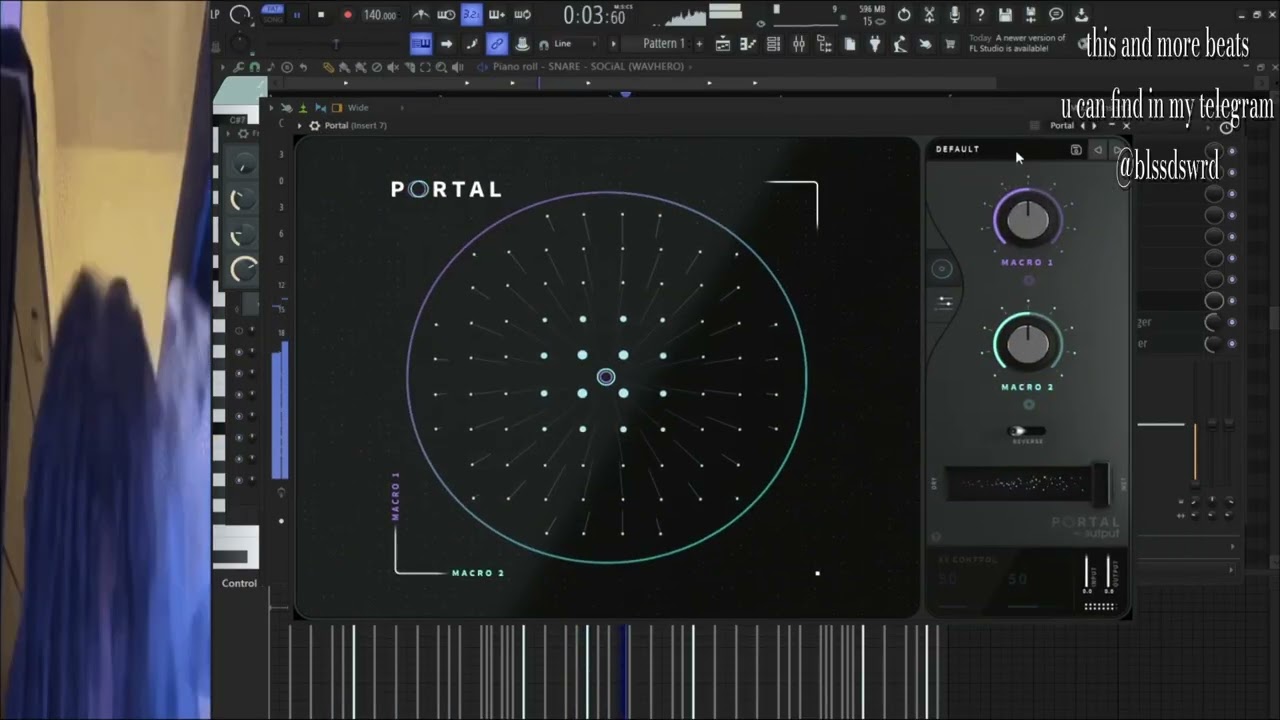
Task: Open Portal's advanced sliders settings tab
Action: pos(943,303)
